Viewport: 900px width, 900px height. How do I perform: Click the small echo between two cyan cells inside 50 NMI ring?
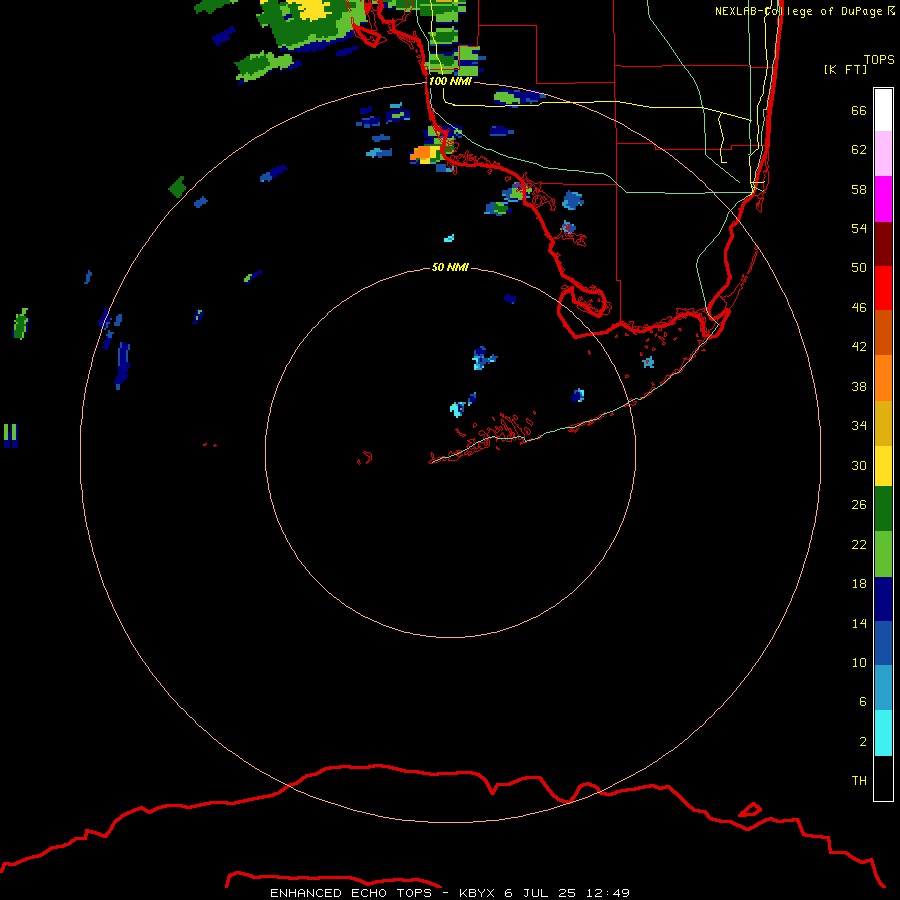point(472,398)
